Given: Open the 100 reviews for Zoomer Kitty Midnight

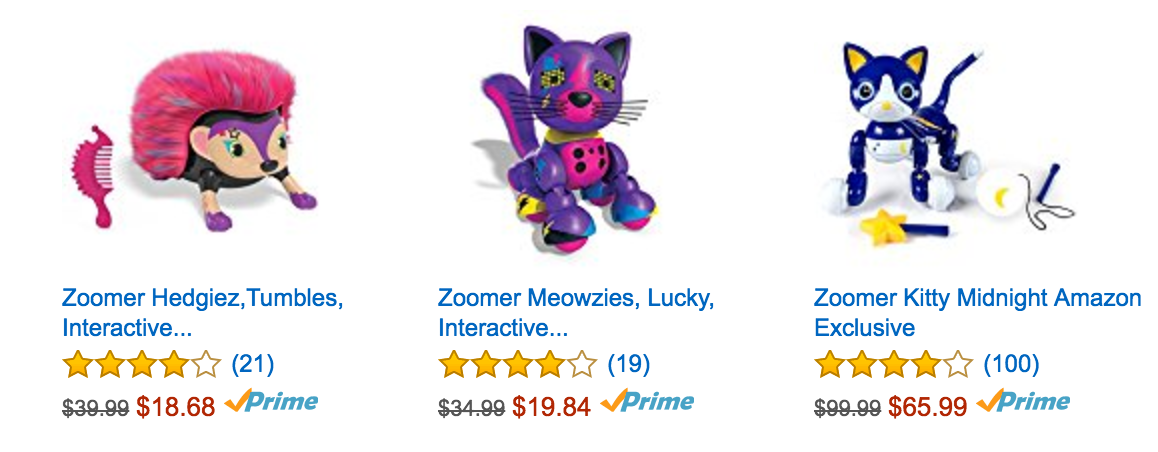Looking at the screenshot, I should coord(1011,364).
